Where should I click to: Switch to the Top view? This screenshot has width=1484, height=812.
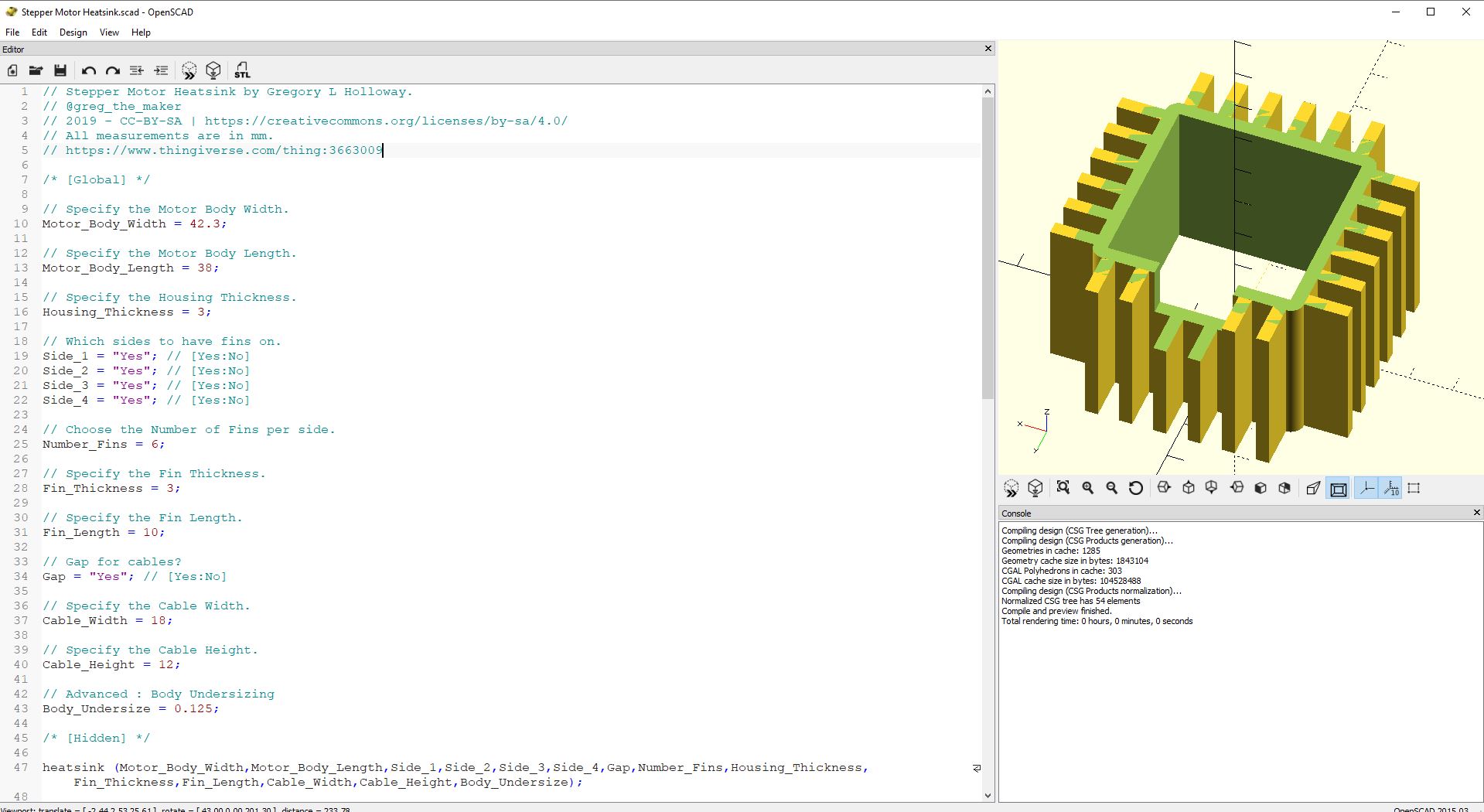[x=1189, y=488]
